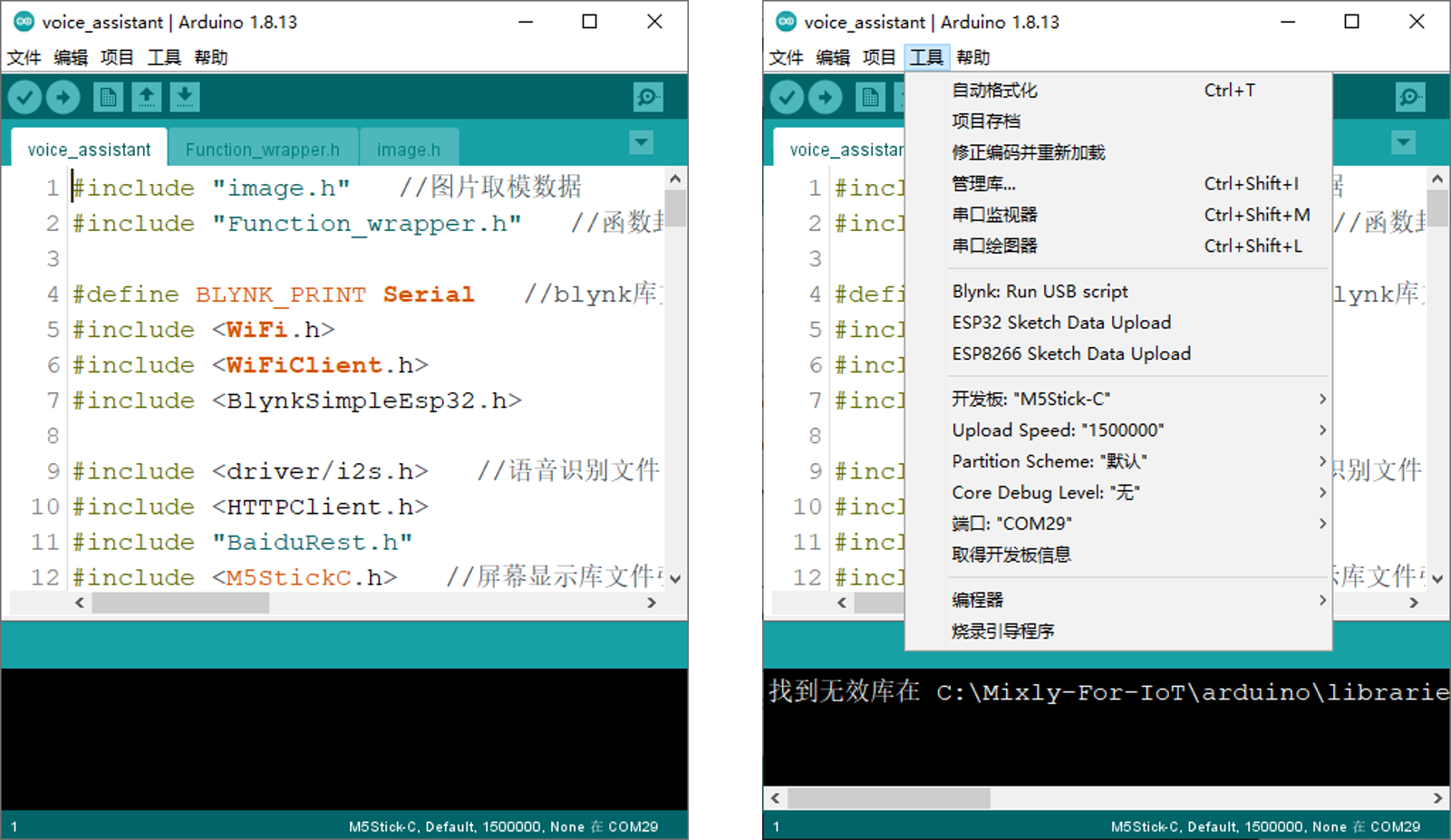The image size is (1451, 840).
Task: Click Verify checkmark icon in right Arduino window
Action: pyautogui.click(x=787, y=97)
